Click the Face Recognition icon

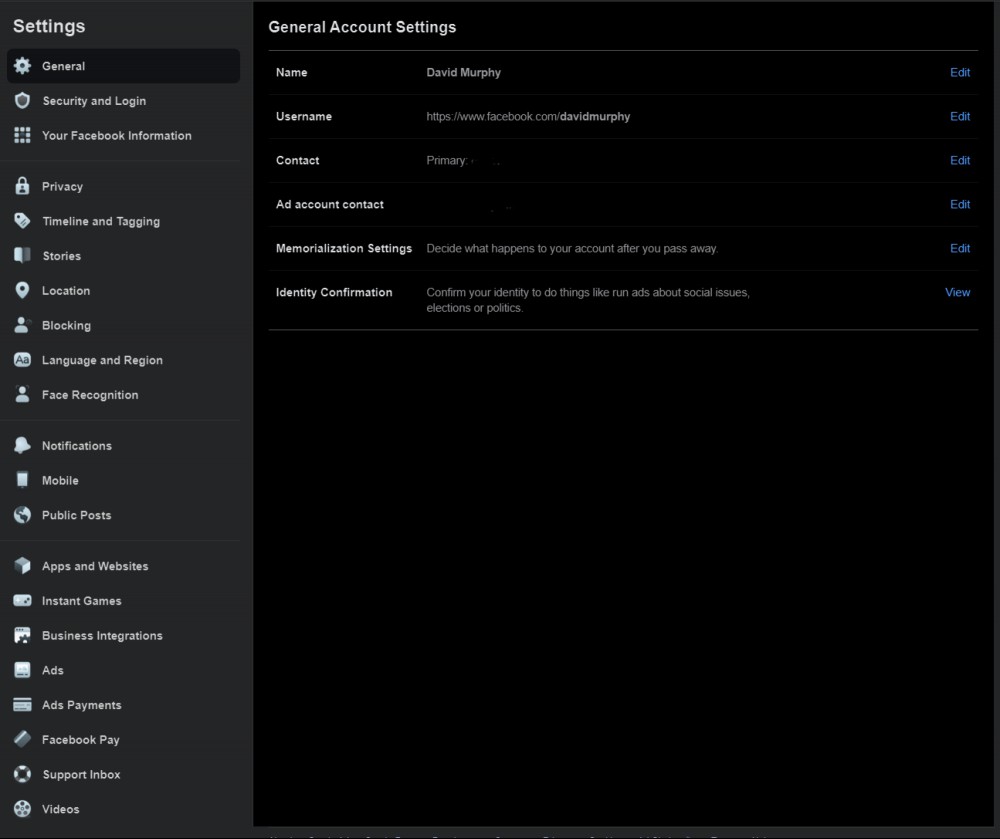pos(22,395)
